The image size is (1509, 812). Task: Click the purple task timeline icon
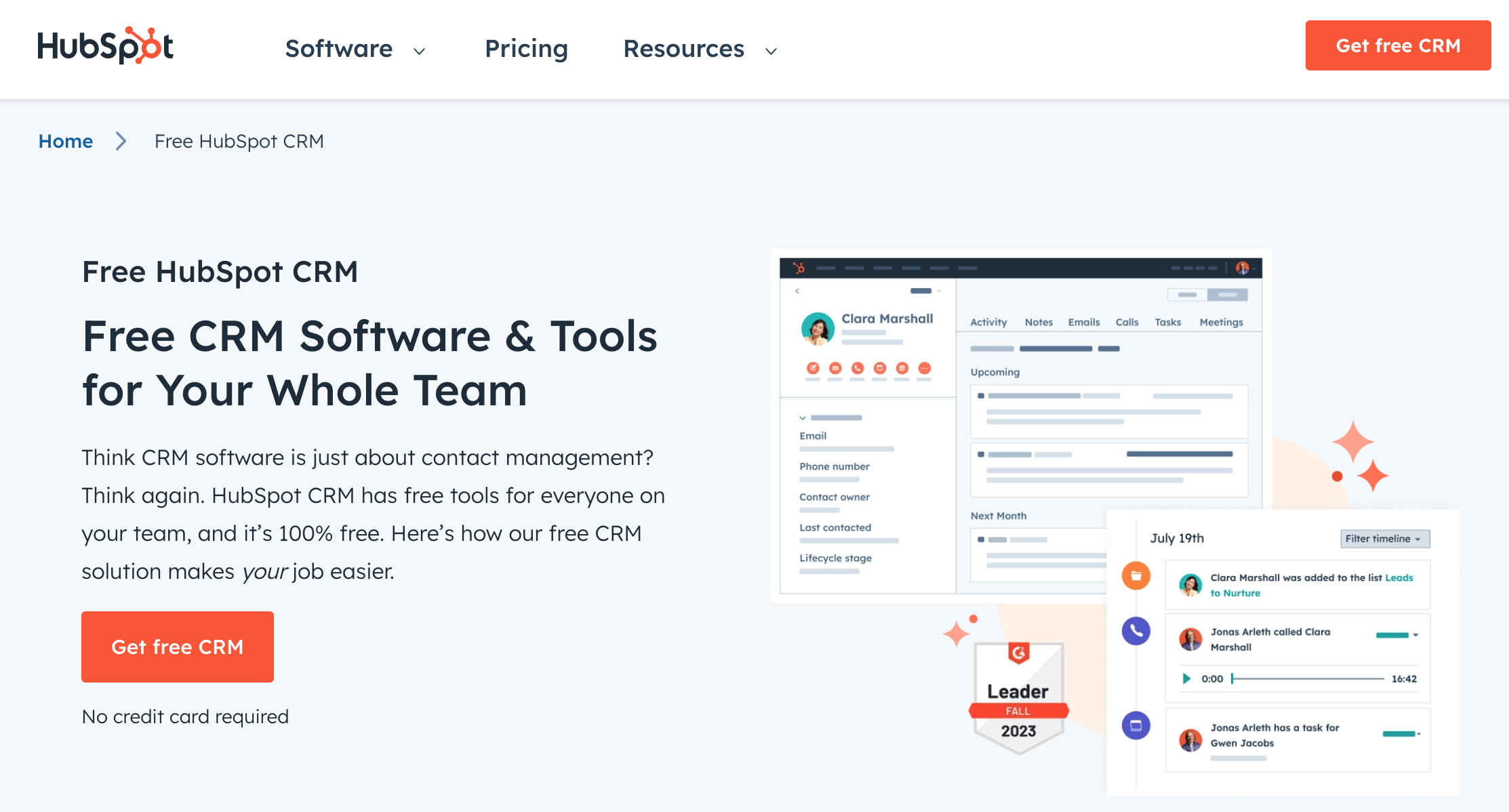tap(1135, 726)
